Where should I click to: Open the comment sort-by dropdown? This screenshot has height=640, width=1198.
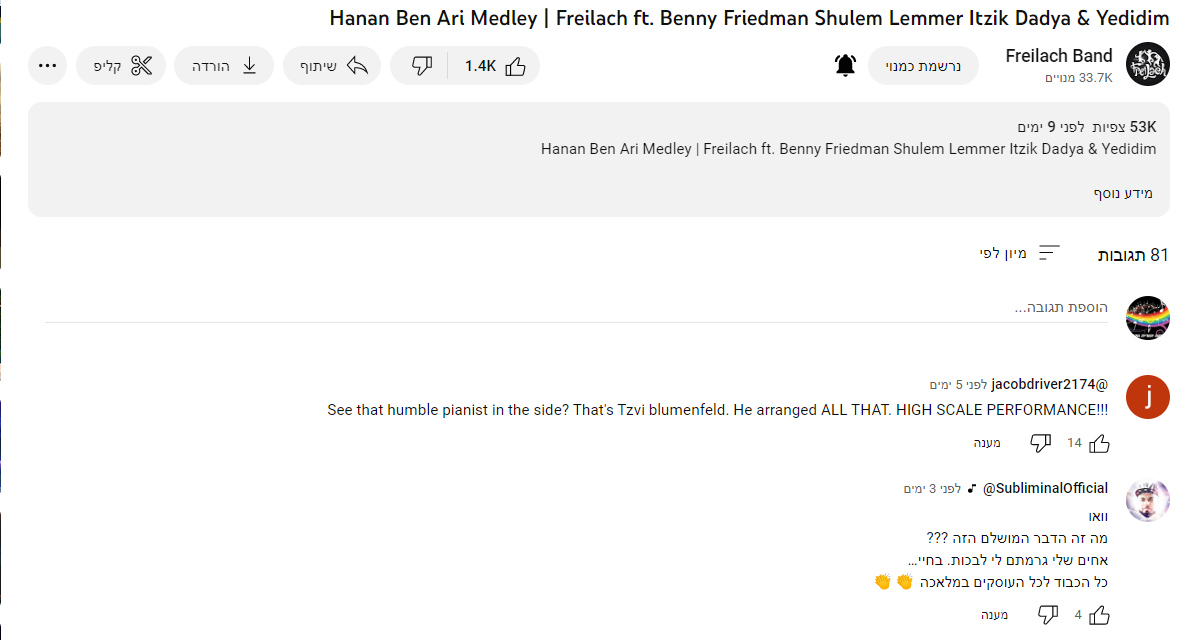tap(1019, 254)
